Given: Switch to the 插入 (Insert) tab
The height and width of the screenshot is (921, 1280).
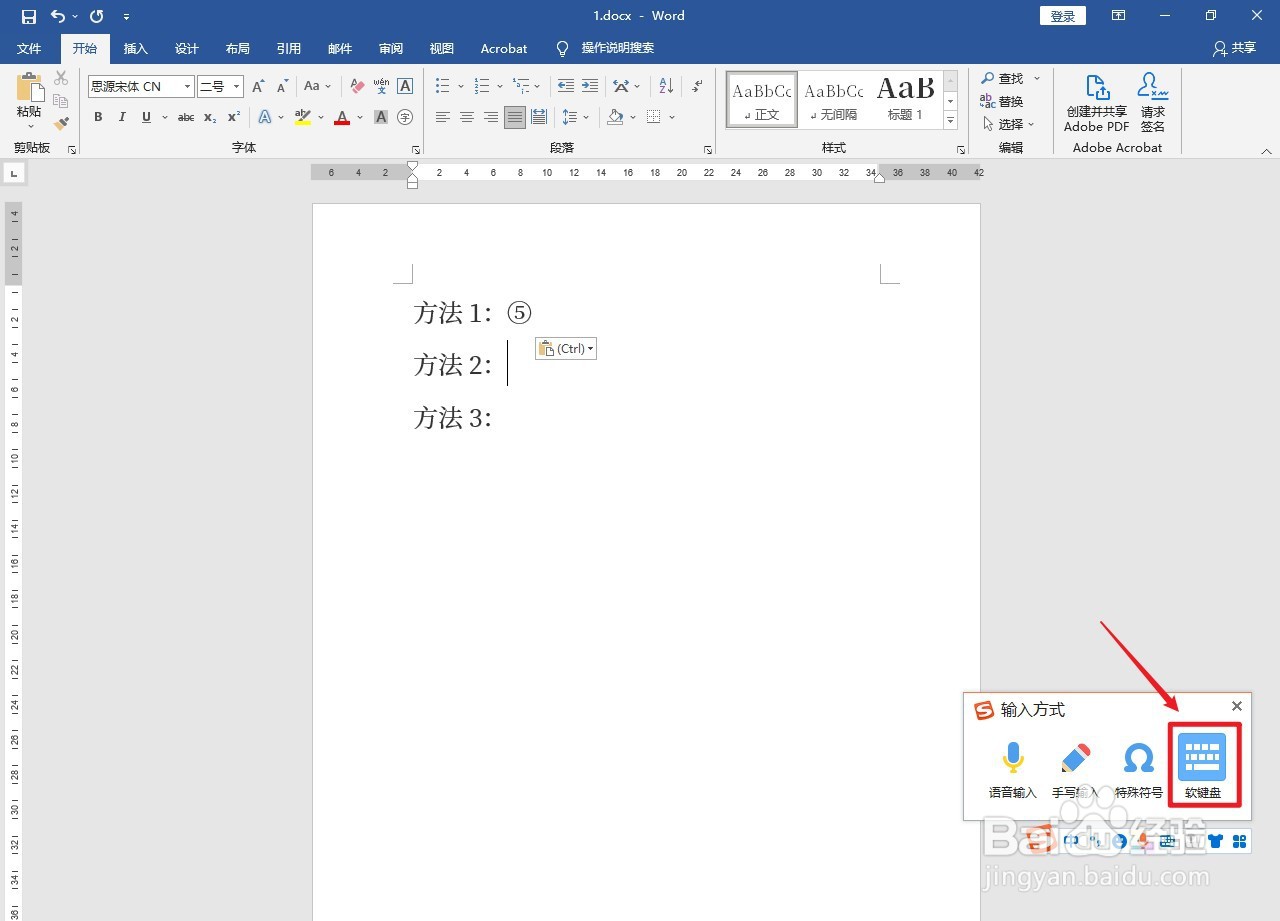Looking at the screenshot, I should point(135,48).
